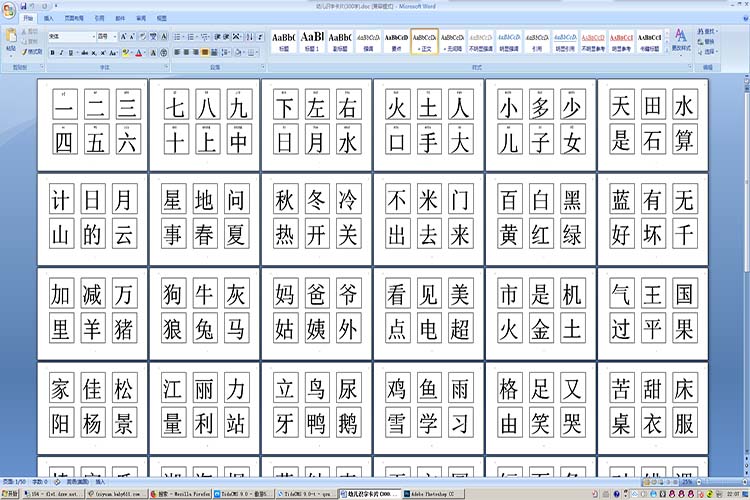The width and height of the screenshot is (750, 500).
Task: Open Insert ribbon tab
Action: coord(49,18)
